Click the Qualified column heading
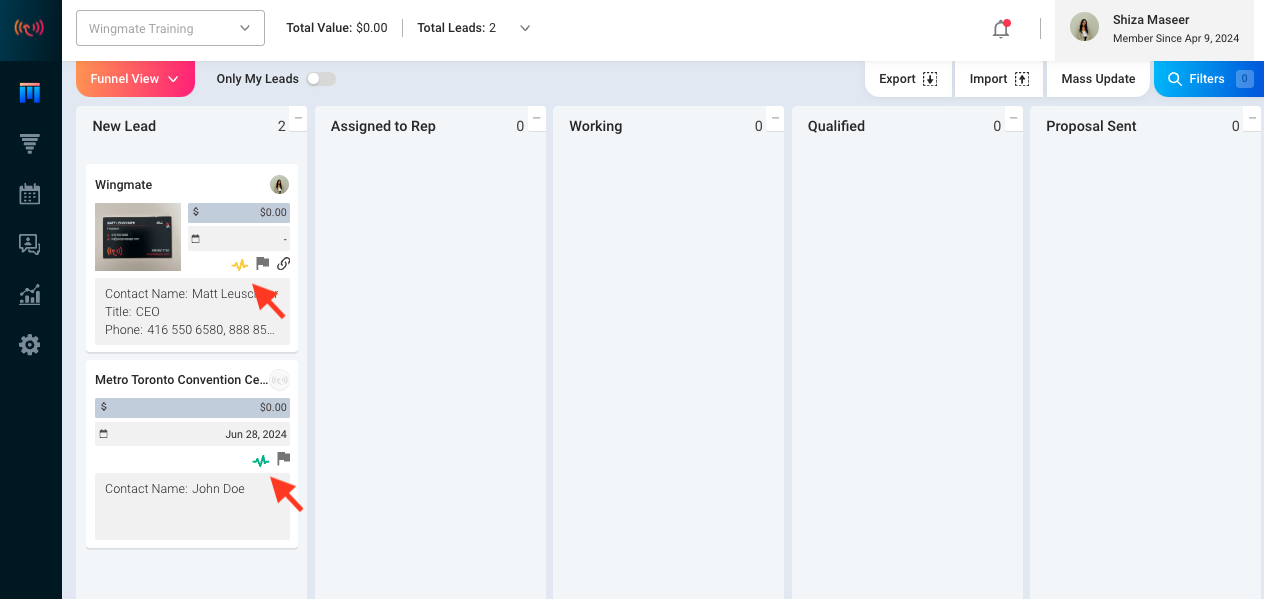This screenshot has height=599, width=1264. pos(836,126)
